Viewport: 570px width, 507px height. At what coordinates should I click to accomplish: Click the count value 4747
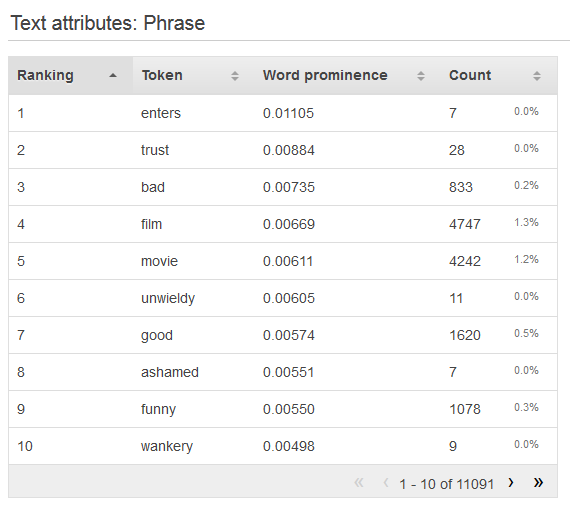point(465,224)
